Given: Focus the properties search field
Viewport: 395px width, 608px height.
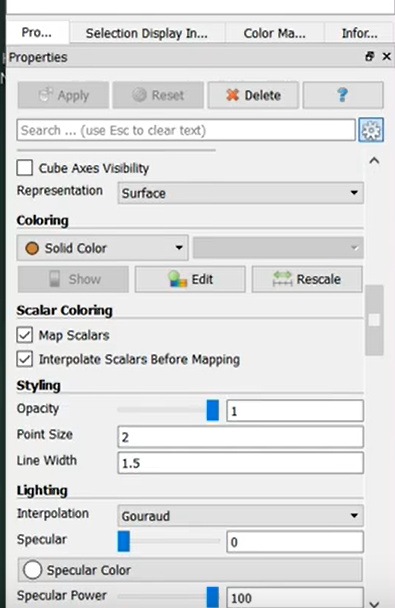Looking at the screenshot, I should (x=186, y=130).
